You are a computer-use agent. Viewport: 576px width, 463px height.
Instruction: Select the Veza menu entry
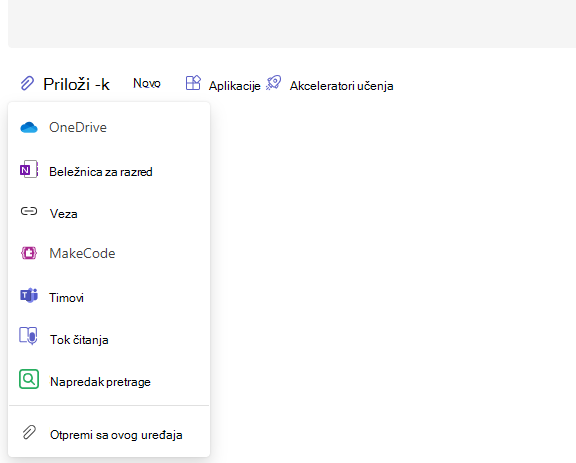pyautogui.click(x=109, y=213)
